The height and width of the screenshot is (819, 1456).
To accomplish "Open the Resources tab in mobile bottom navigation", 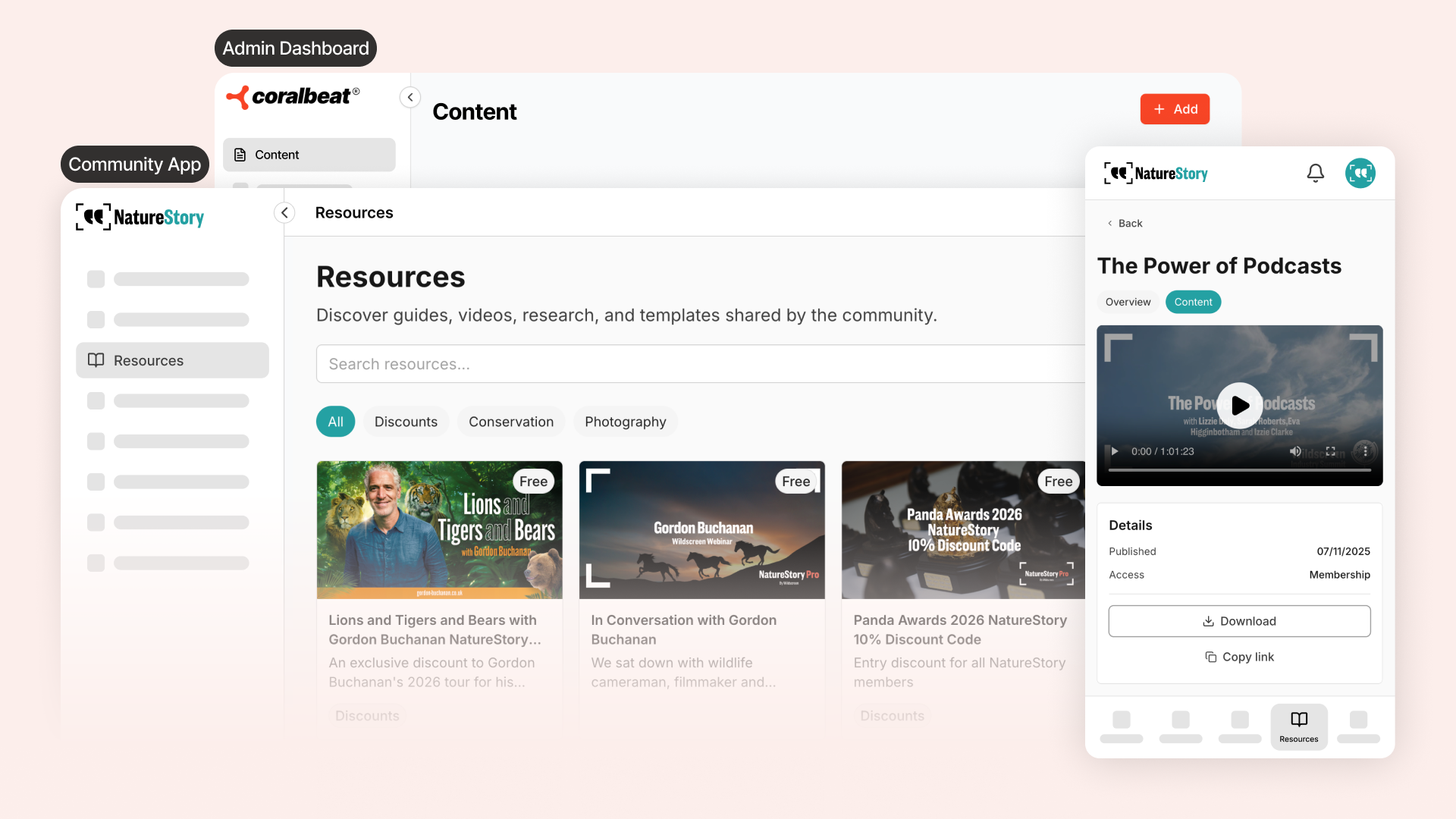I will (x=1298, y=726).
